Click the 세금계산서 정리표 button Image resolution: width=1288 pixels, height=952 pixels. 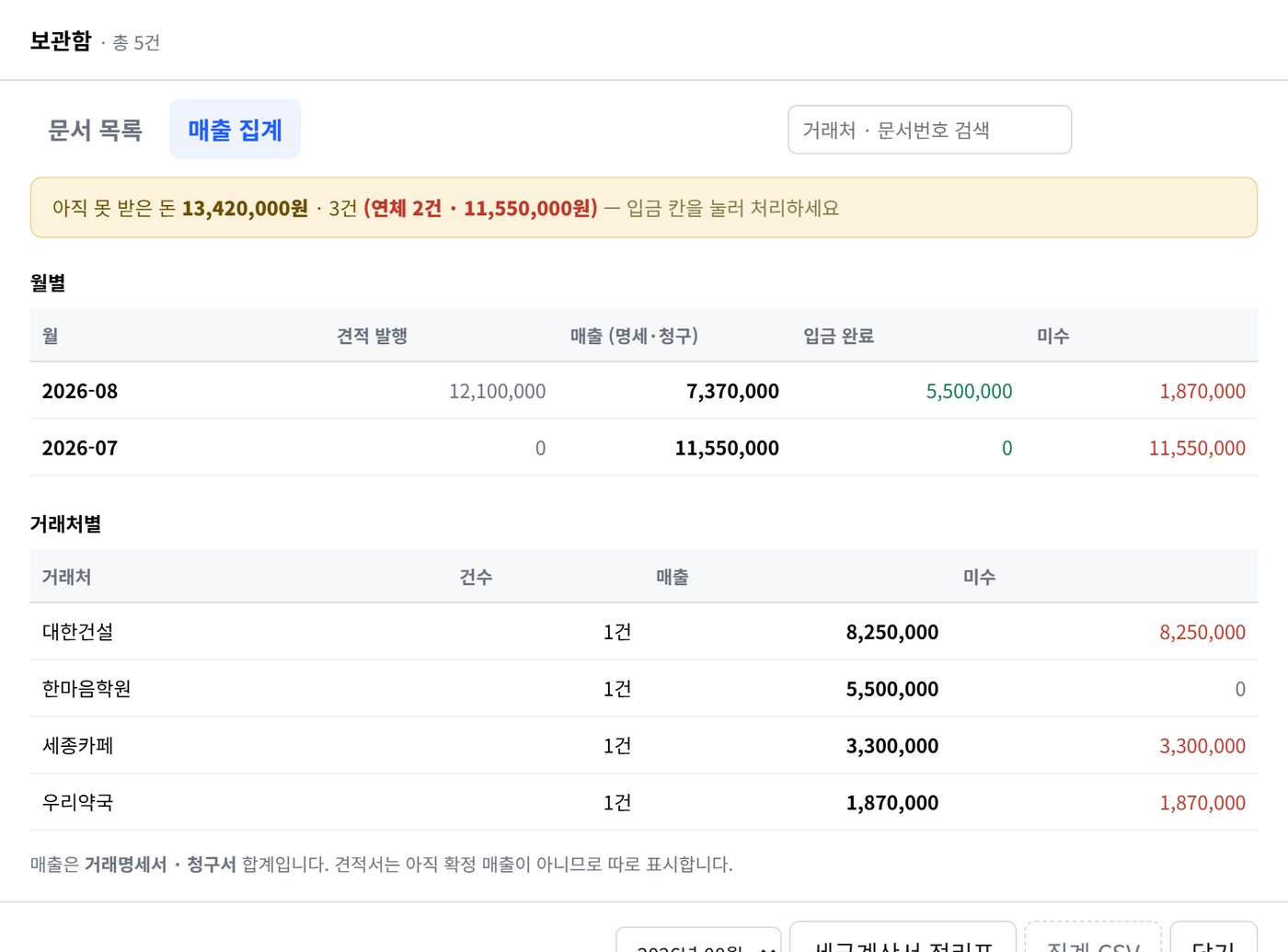[903, 938]
